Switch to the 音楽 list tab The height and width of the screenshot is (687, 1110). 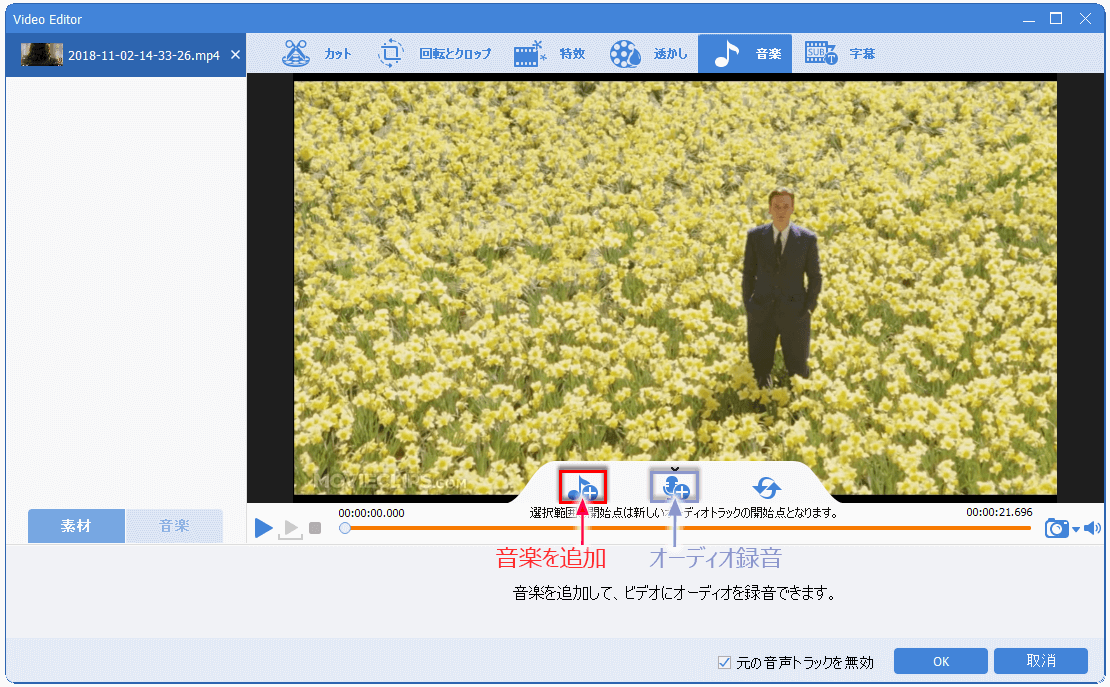pos(174,526)
